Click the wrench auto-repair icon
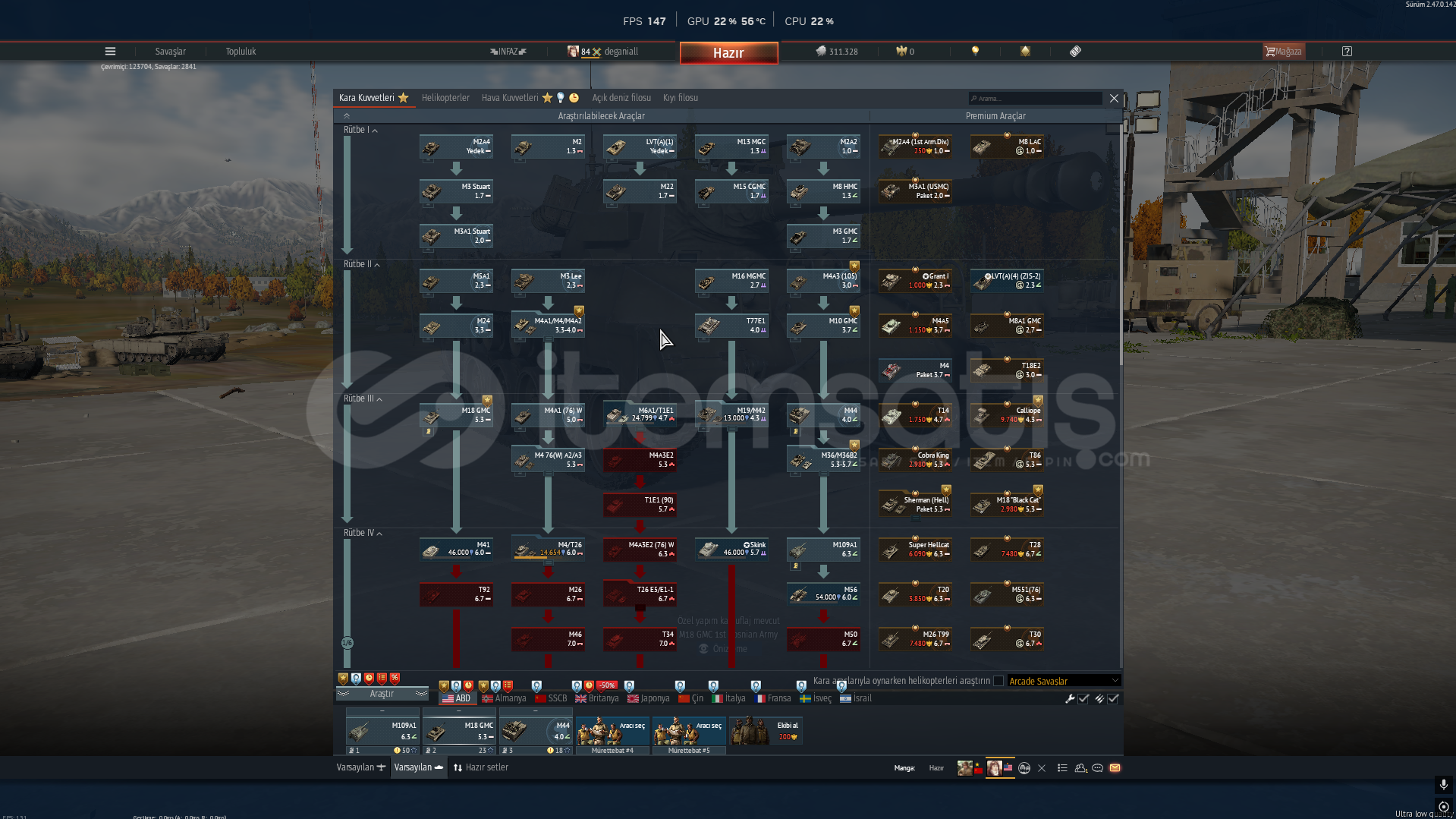 (x=1070, y=699)
